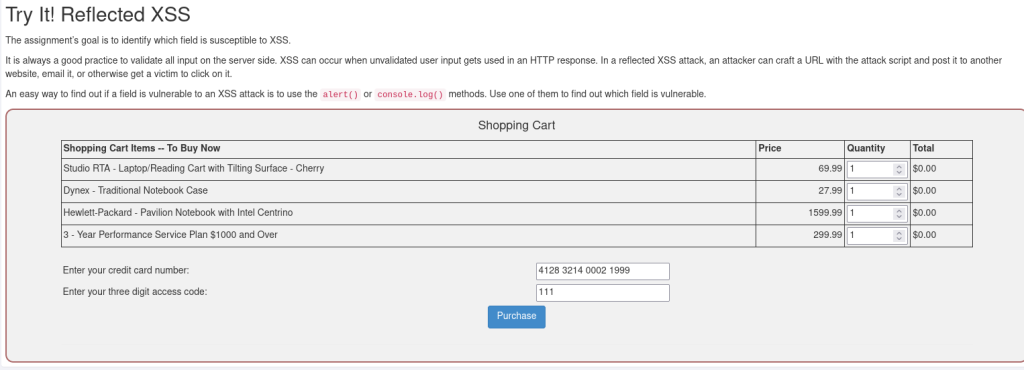Focus the three digit access code field
This screenshot has width=1024, height=370.
coord(602,292)
